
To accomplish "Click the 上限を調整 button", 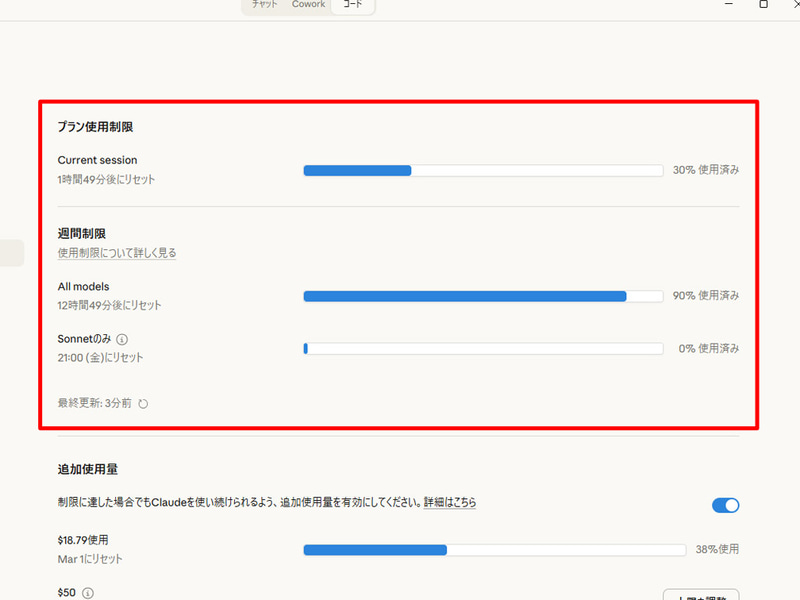I will point(700,596).
